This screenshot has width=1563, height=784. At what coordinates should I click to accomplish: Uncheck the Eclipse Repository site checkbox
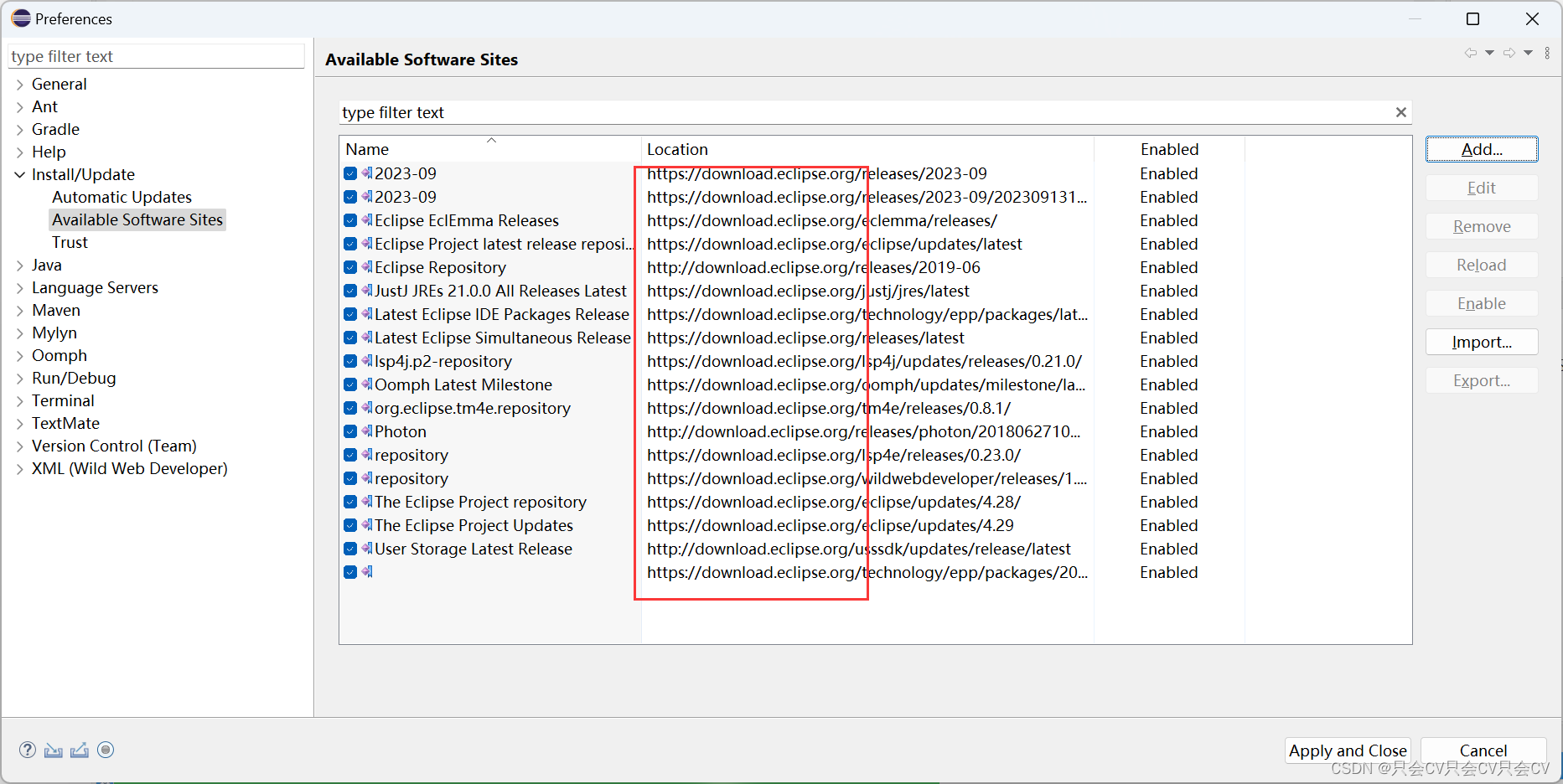[350, 267]
